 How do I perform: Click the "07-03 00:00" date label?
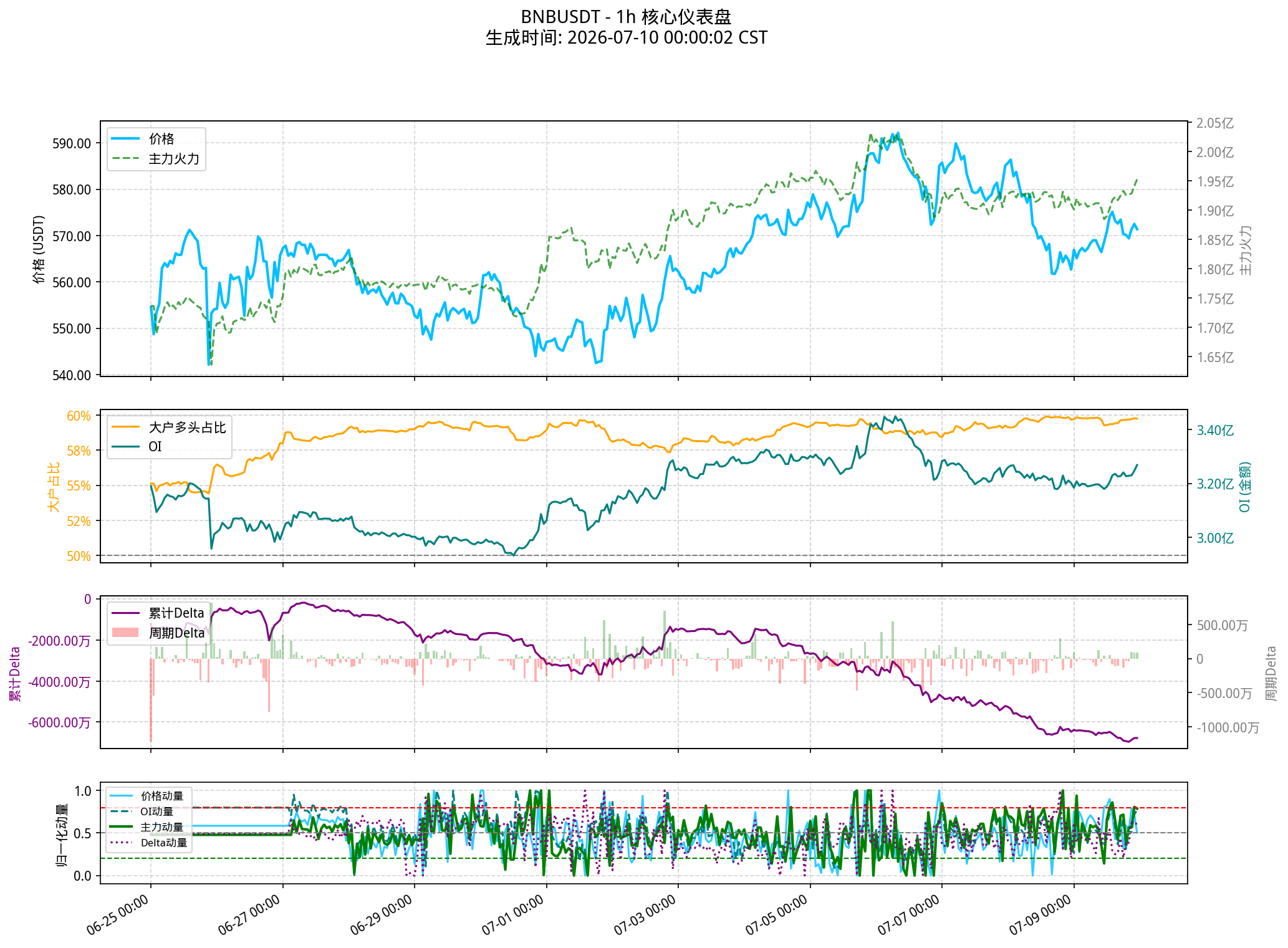click(x=646, y=914)
